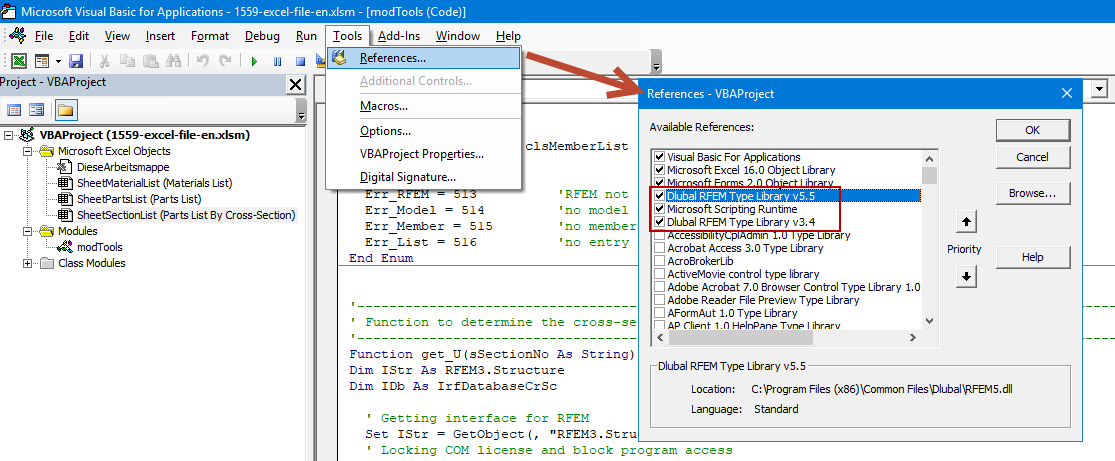The image size is (1115, 461).
Task: Click references list horizontal scrollbar right arrow
Action: tap(914, 339)
